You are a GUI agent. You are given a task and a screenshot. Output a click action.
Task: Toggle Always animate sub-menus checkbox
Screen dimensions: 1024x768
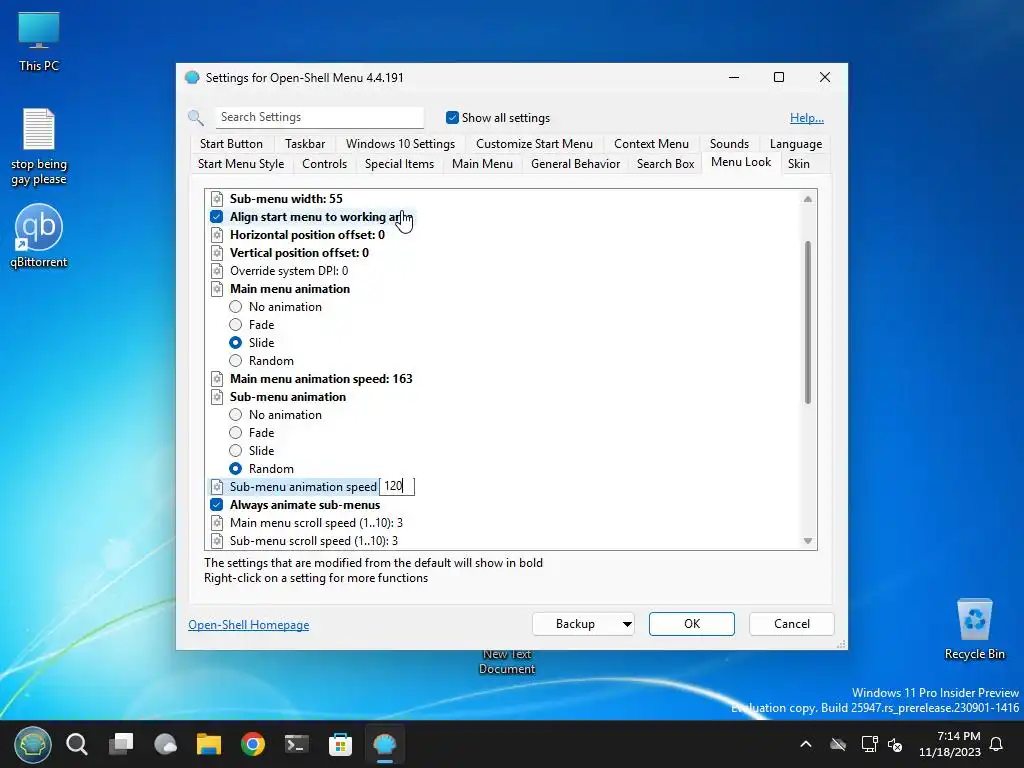(217, 505)
